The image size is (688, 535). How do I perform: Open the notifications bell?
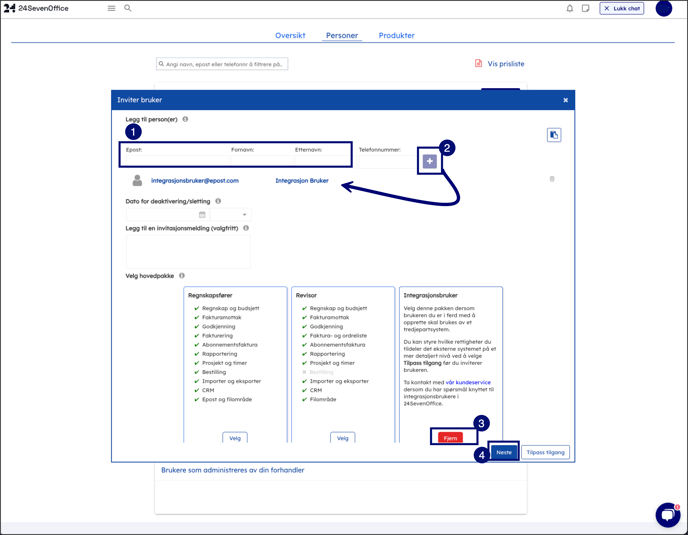(570, 8)
